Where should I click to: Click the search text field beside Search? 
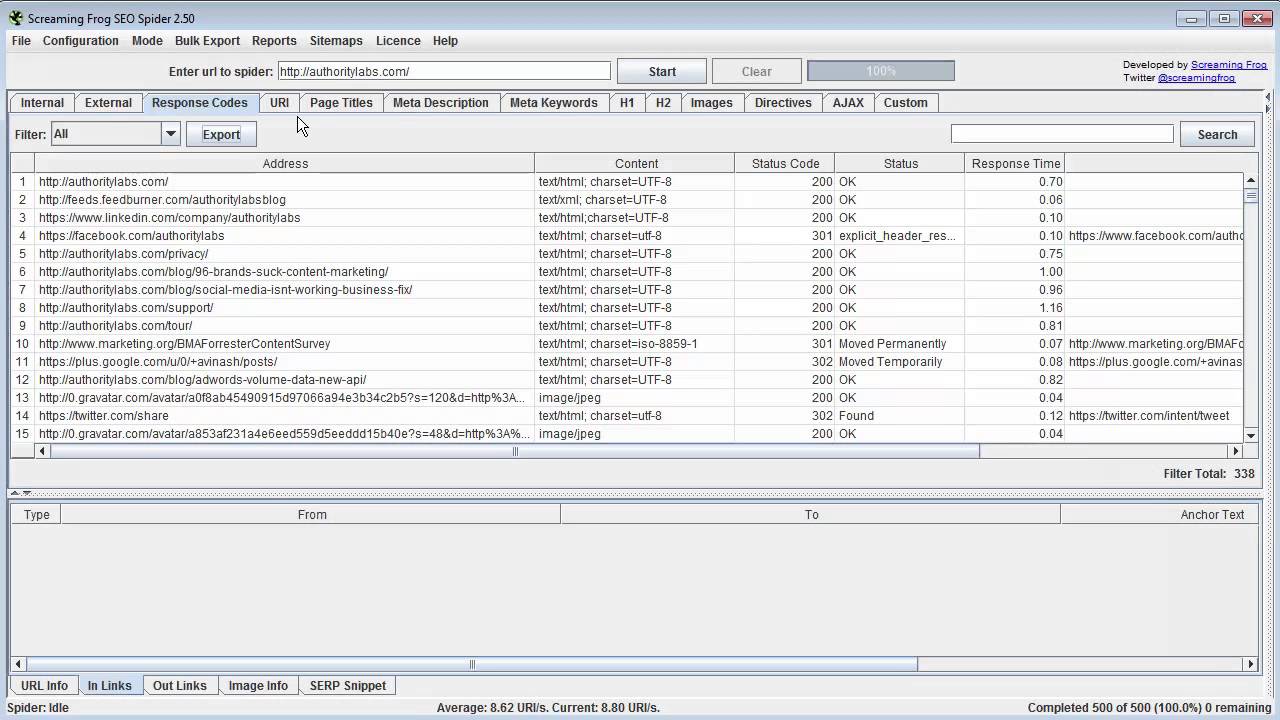[1062, 133]
